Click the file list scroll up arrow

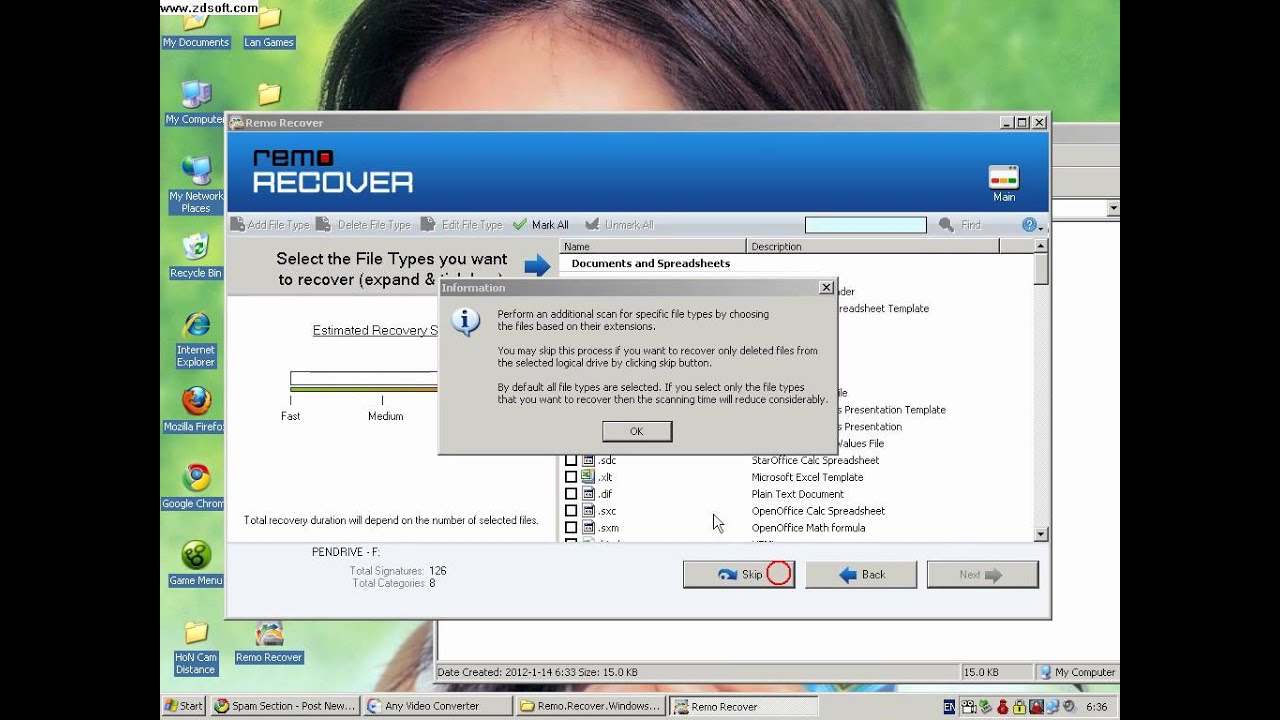(x=1041, y=246)
